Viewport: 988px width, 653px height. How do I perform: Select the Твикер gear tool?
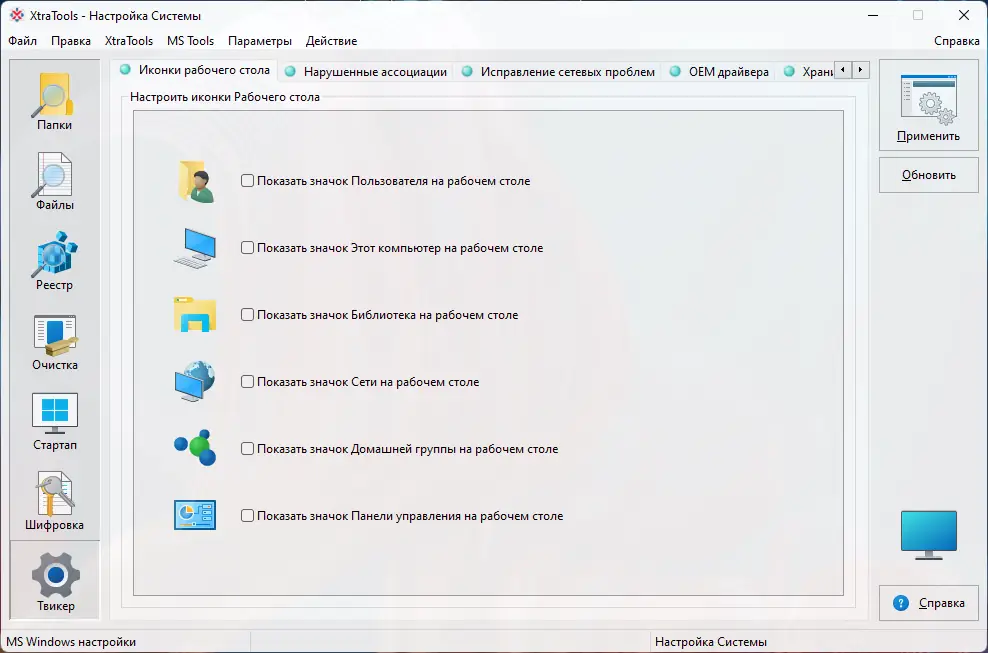pyautogui.click(x=55, y=580)
